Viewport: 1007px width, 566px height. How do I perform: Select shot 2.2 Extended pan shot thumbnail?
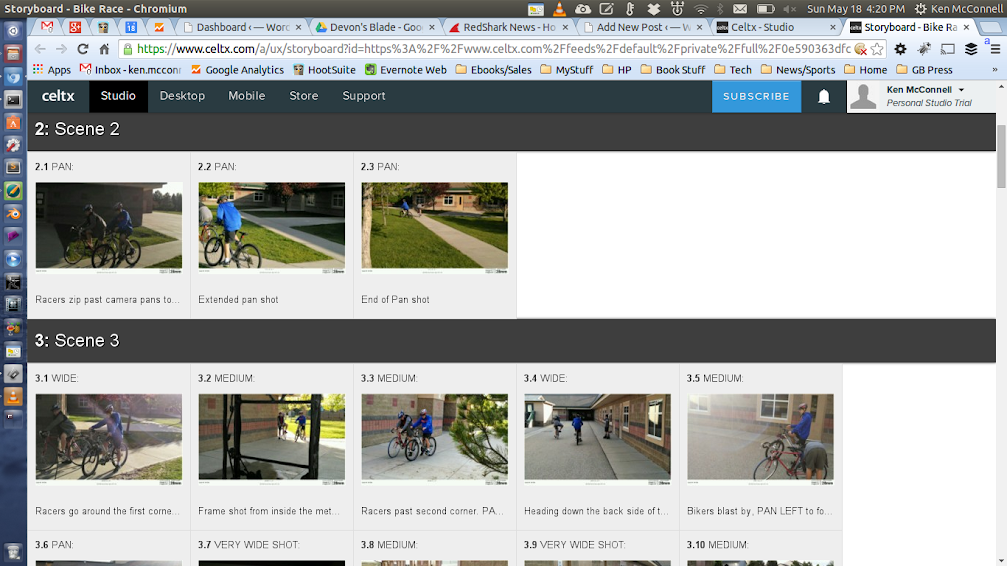(272, 228)
